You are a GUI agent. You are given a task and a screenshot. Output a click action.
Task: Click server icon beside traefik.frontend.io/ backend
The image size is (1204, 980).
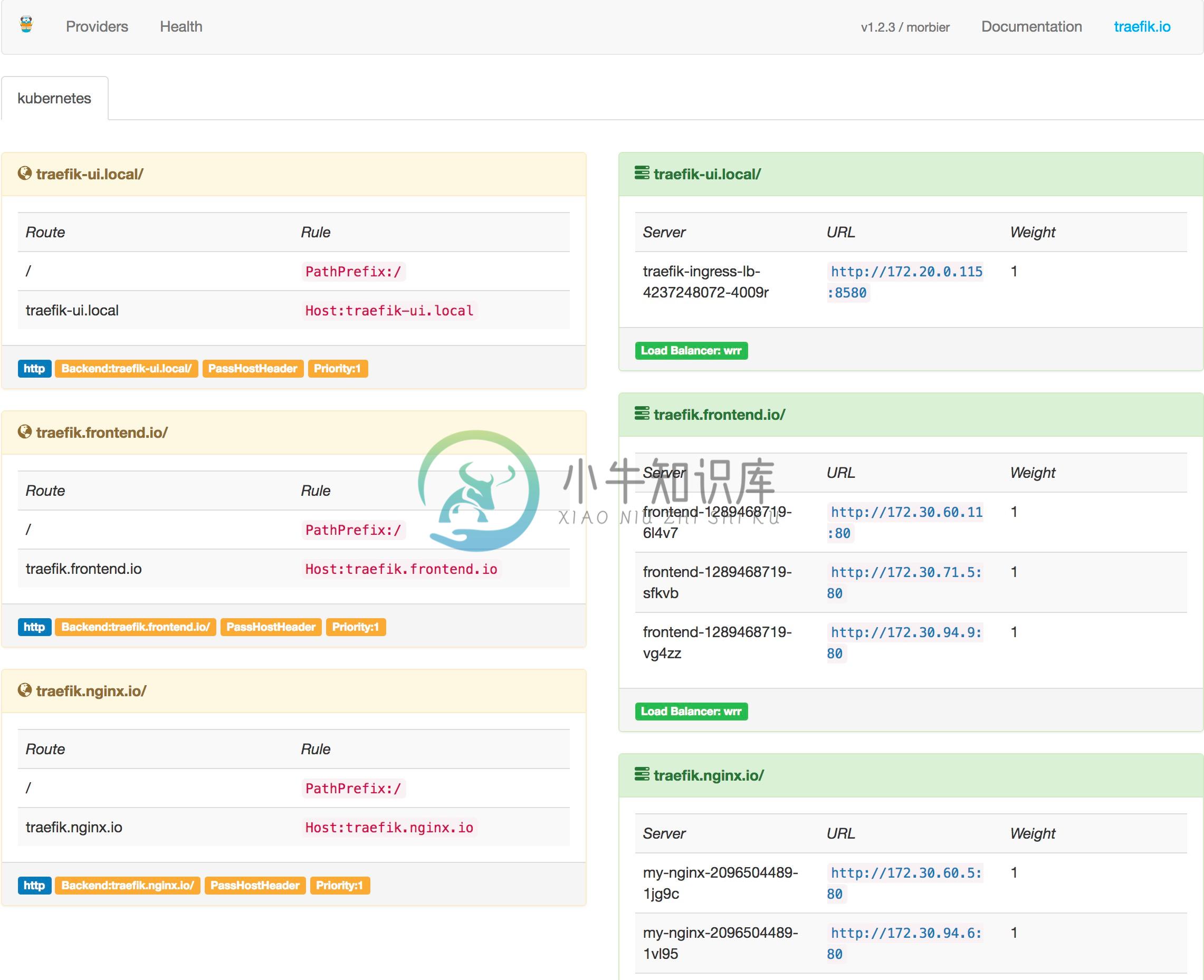coord(642,414)
